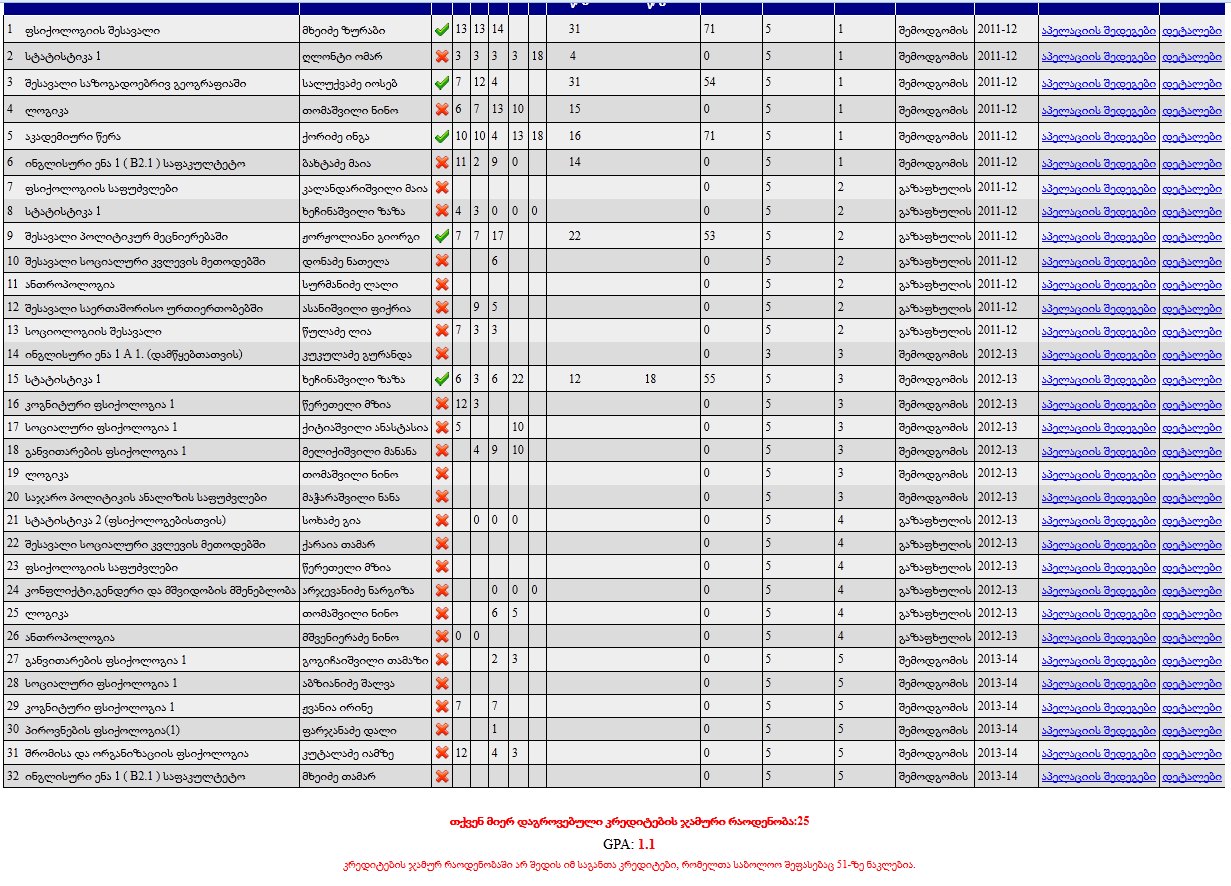Click the red cross icon in row 28
This screenshot has width=1231, height=886.
coord(441,684)
